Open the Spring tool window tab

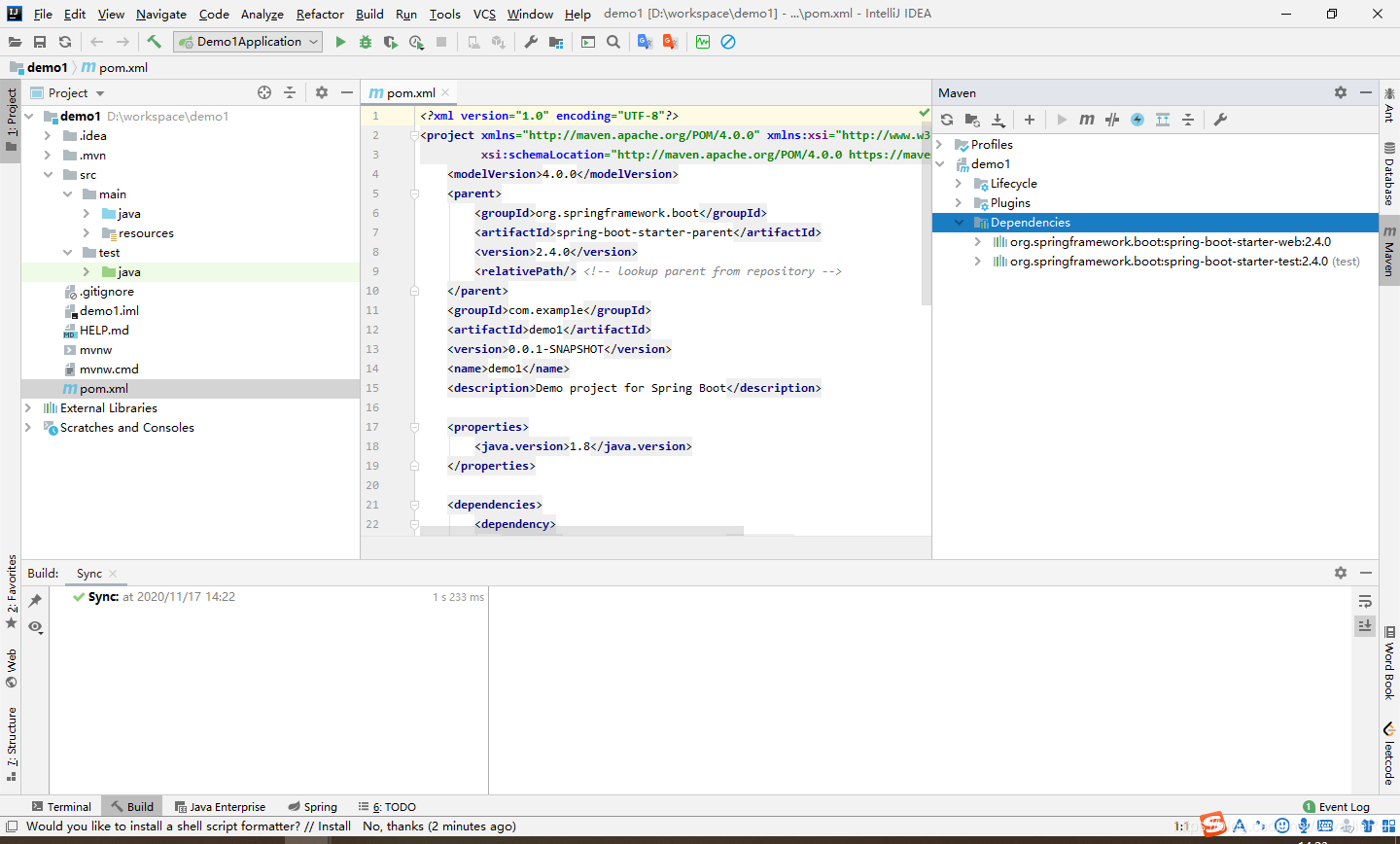313,807
